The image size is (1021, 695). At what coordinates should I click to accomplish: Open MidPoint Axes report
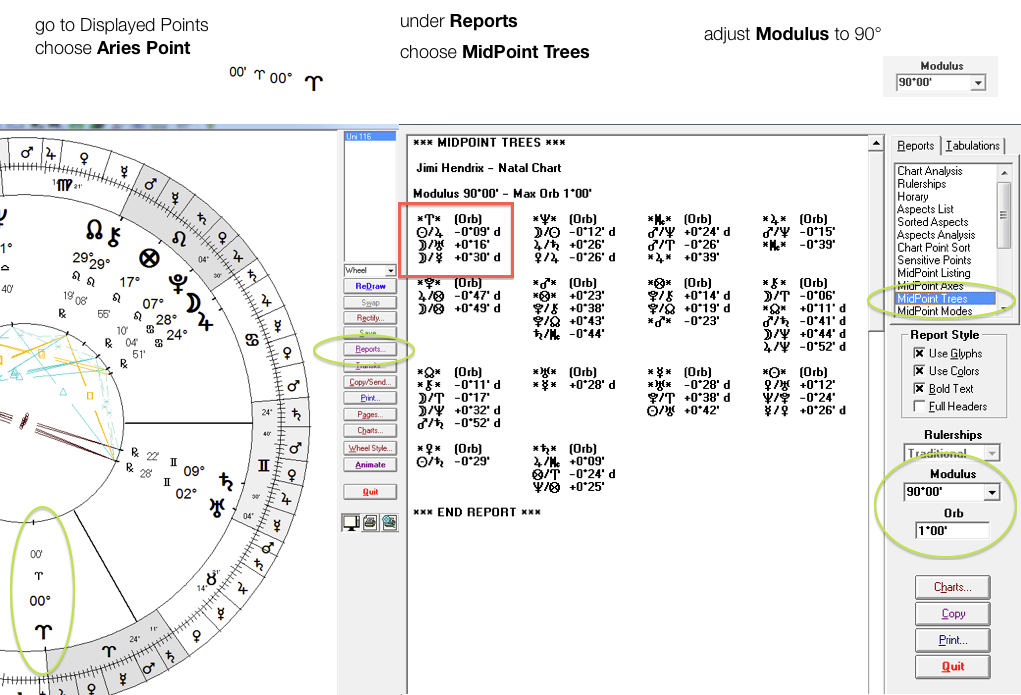tap(930, 286)
